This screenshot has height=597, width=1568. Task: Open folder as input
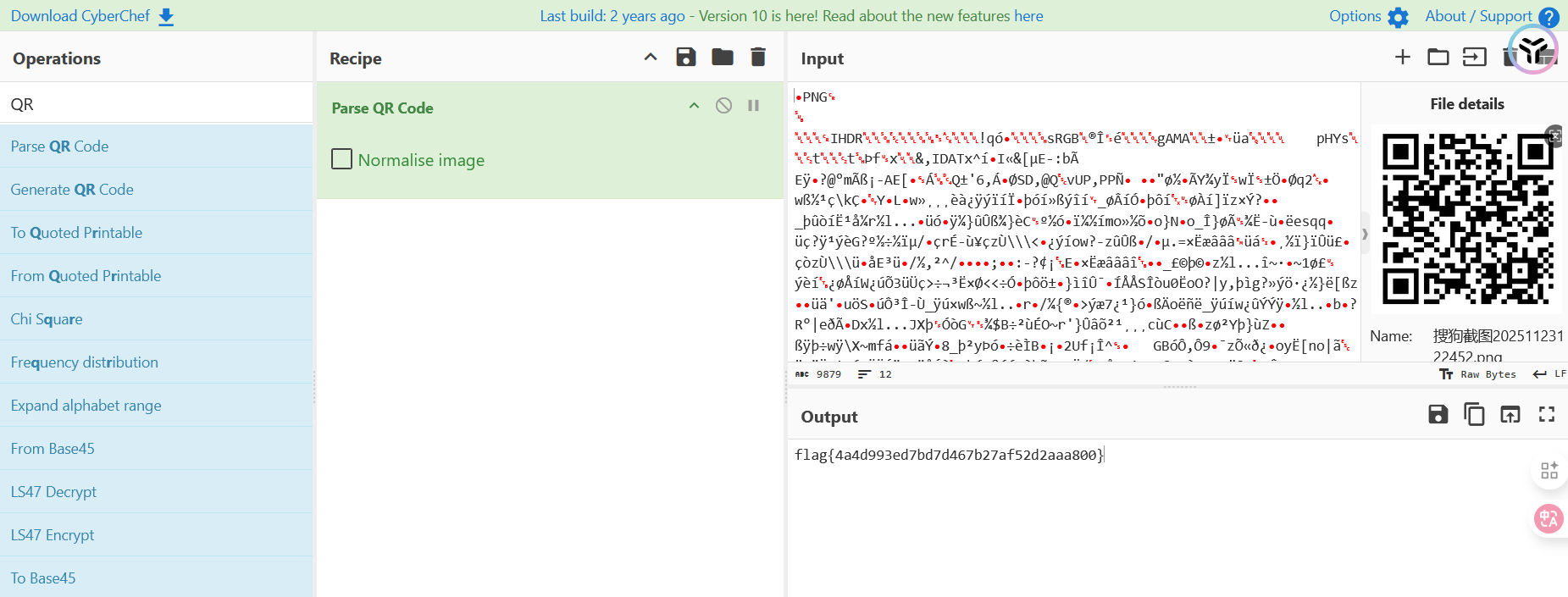(1438, 57)
